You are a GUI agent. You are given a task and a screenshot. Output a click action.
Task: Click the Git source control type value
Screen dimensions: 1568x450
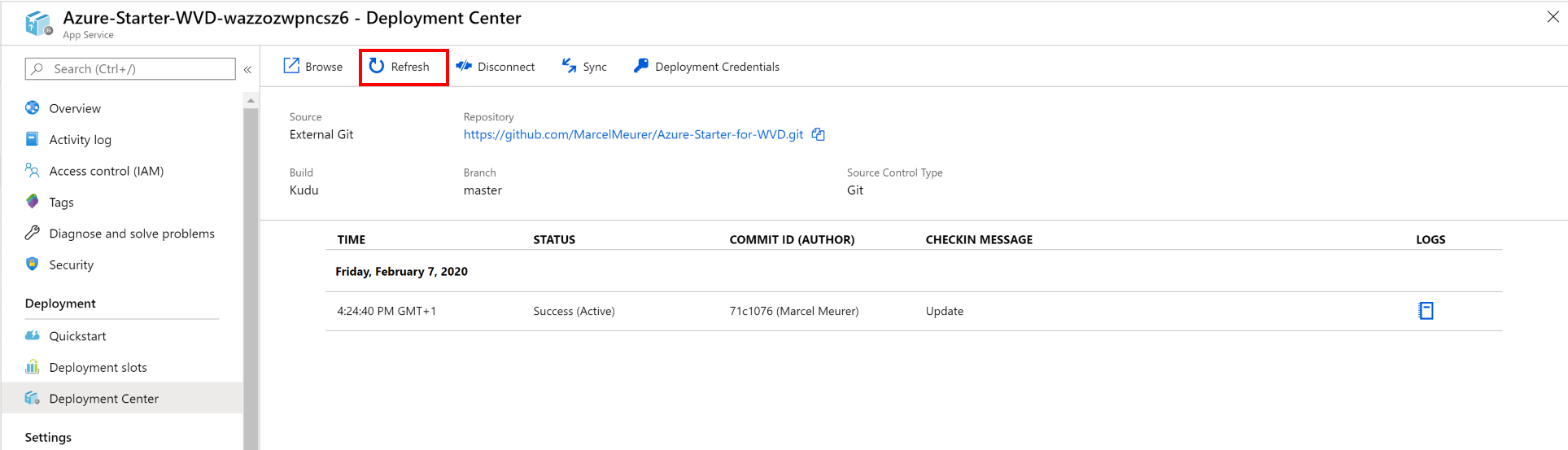(855, 190)
